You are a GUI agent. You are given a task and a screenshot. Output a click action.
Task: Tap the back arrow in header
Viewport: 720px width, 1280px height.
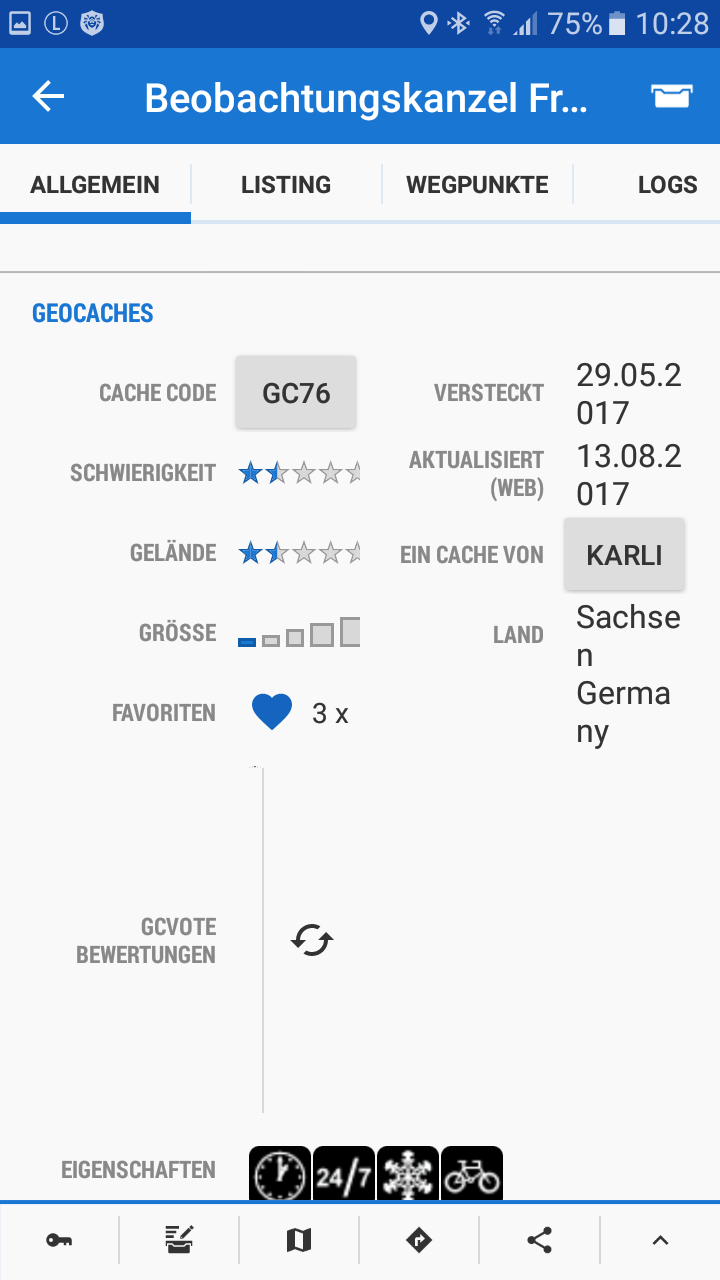click(x=48, y=96)
